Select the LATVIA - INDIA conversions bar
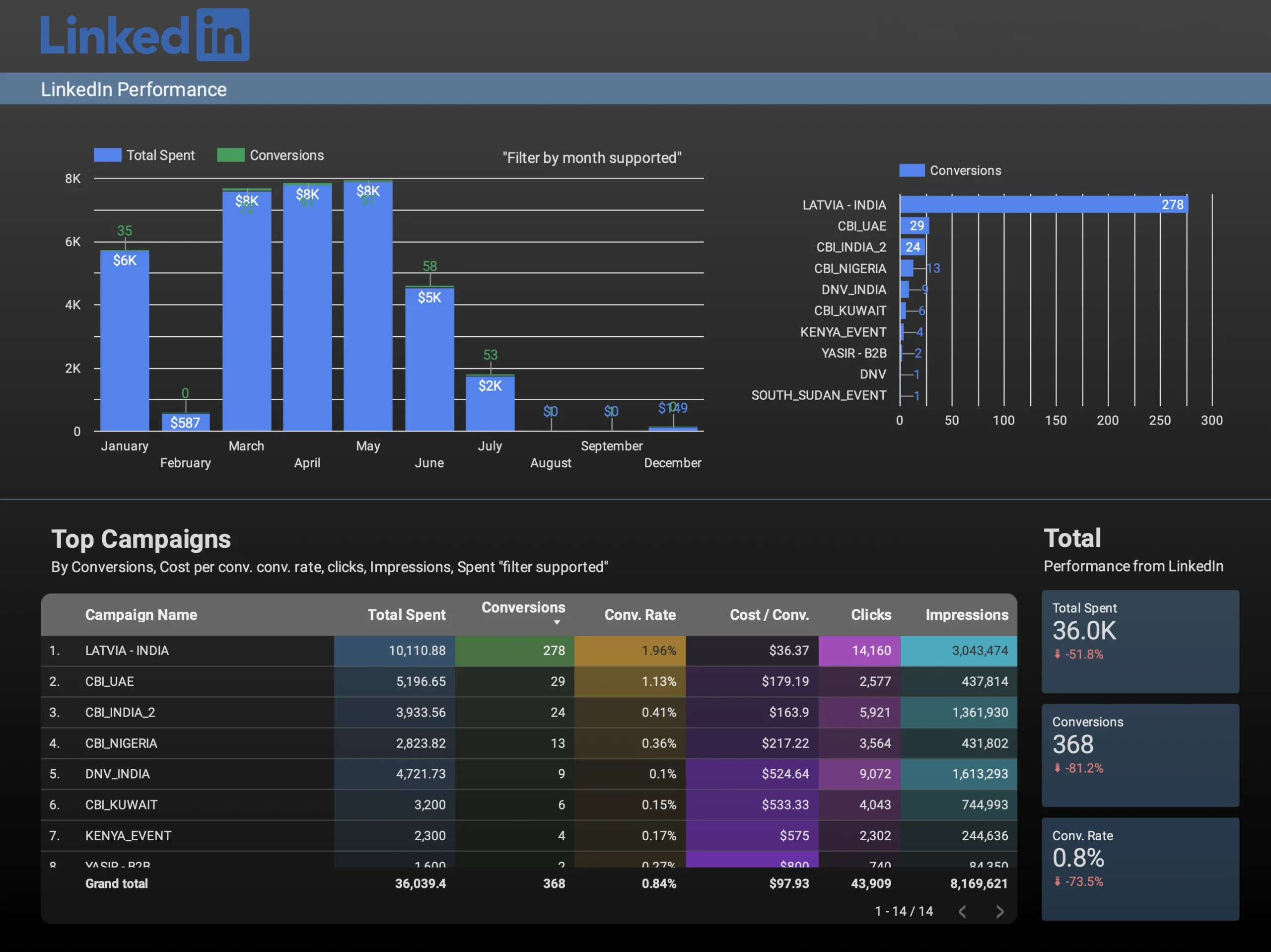Image resolution: width=1271 pixels, height=952 pixels. [1044, 205]
